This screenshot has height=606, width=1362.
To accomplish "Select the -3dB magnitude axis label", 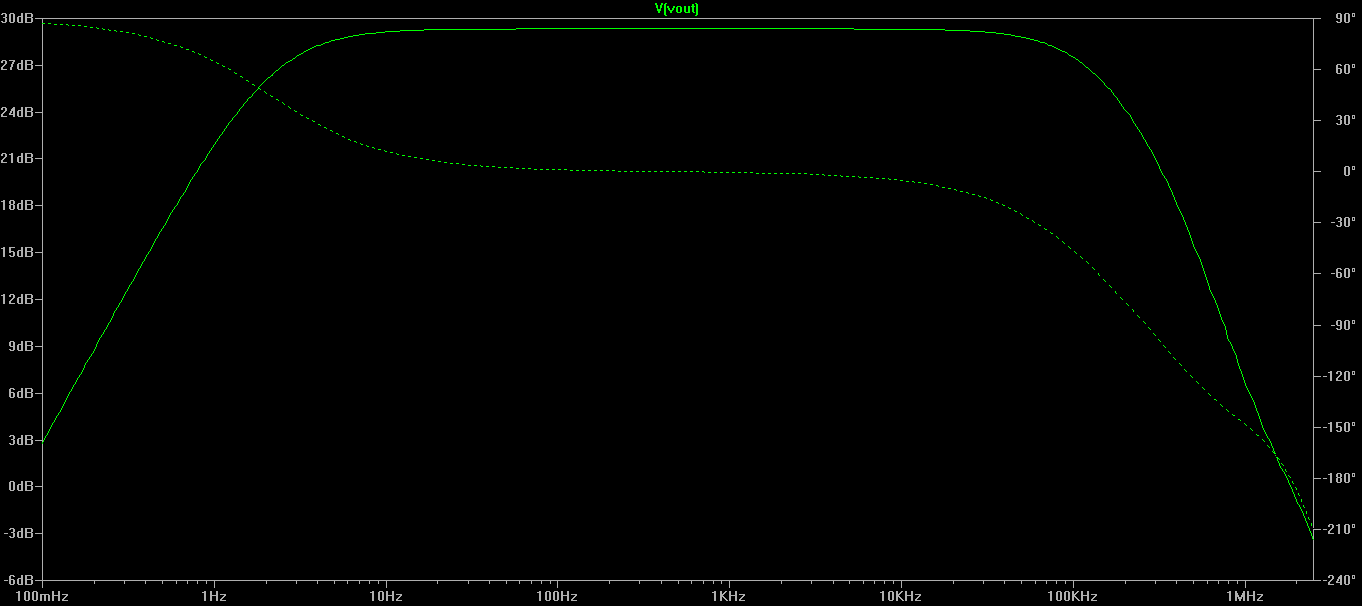I will (x=19, y=534).
